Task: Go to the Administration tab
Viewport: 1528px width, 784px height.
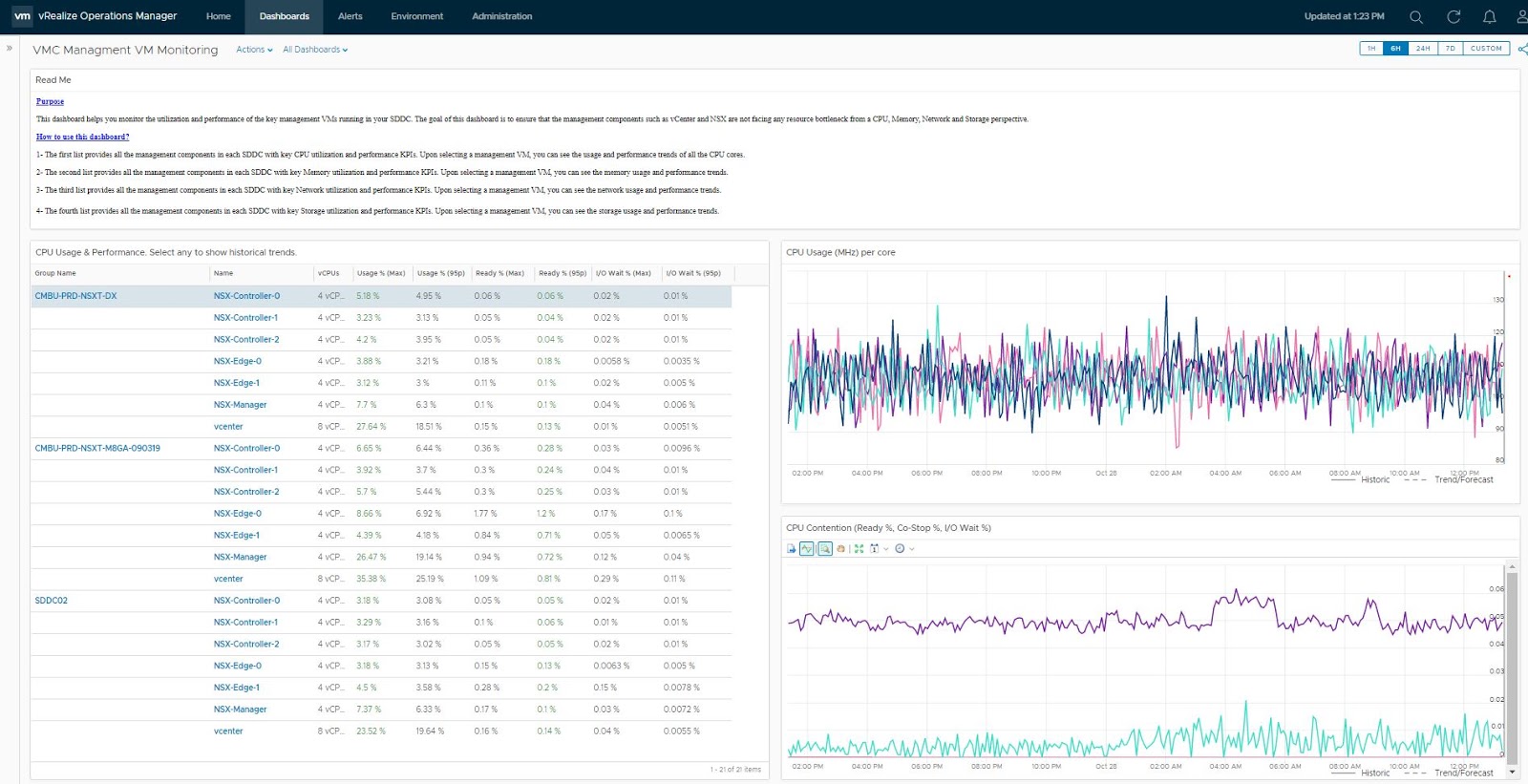Action: click(x=501, y=16)
